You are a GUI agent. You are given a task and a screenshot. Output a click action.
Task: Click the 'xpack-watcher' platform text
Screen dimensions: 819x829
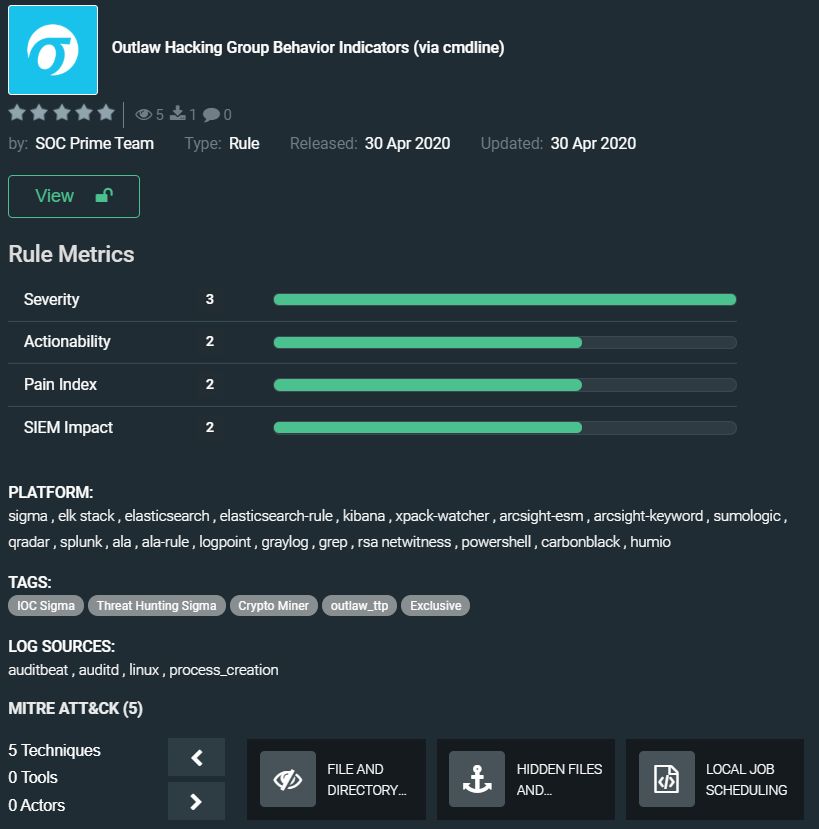coord(442,516)
